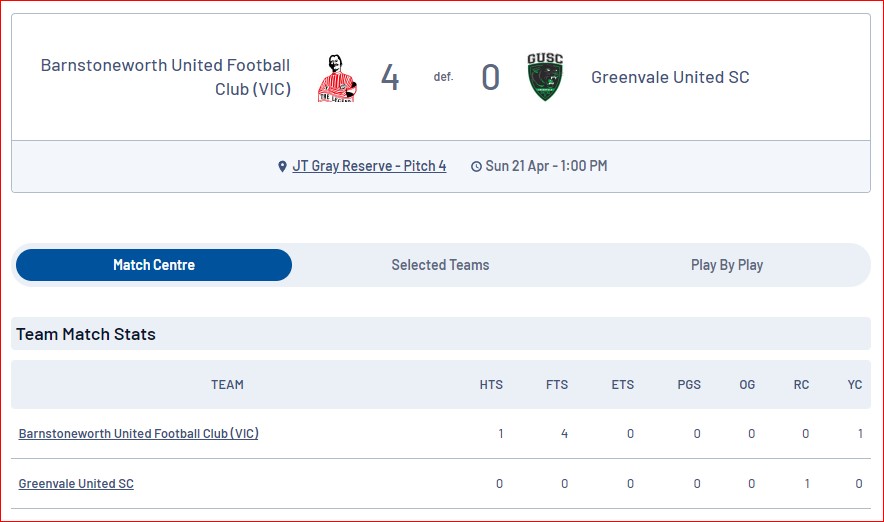Click the FTS column header

[x=557, y=384]
